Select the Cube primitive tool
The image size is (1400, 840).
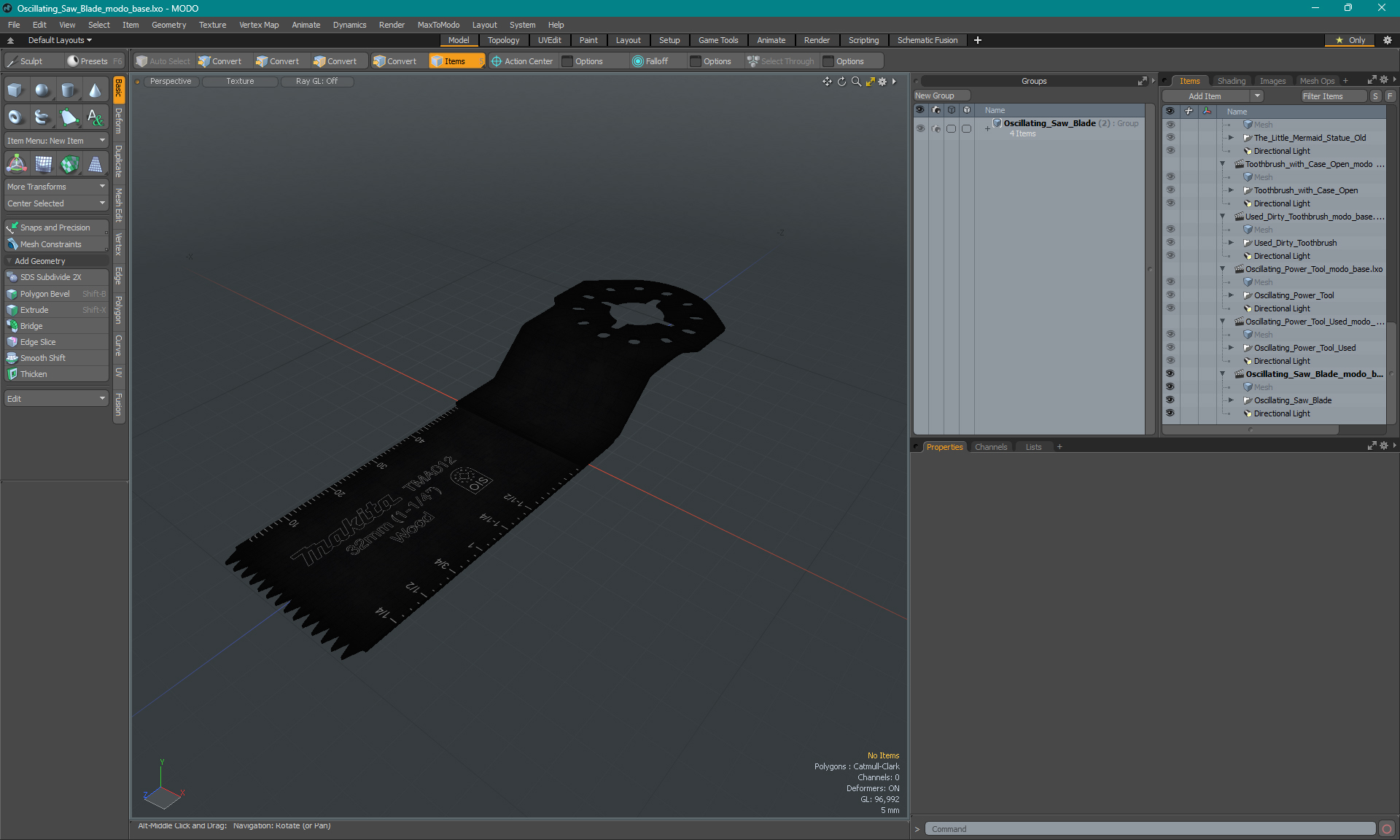[16, 90]
